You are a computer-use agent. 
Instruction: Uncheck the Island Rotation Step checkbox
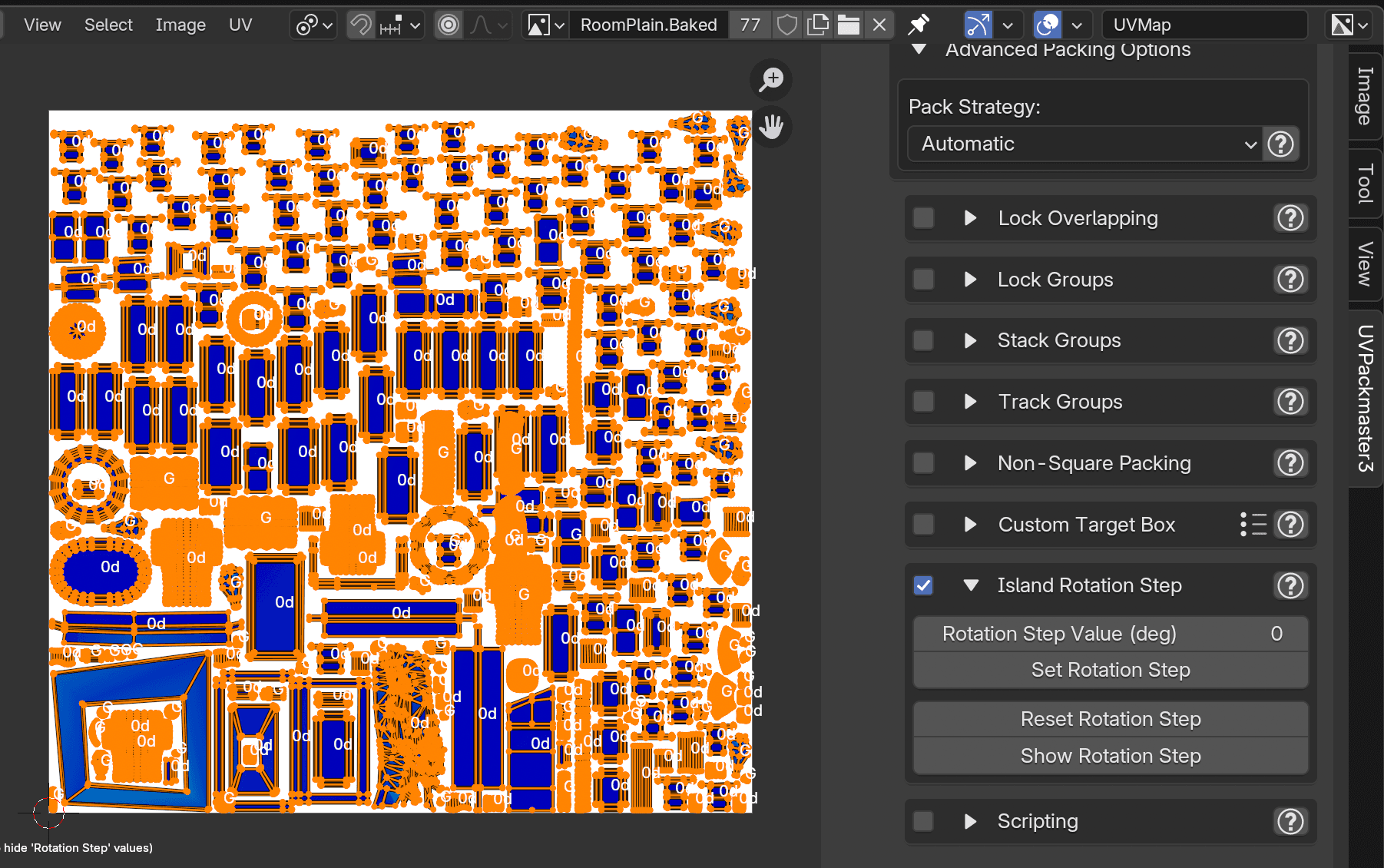(924, 585)
